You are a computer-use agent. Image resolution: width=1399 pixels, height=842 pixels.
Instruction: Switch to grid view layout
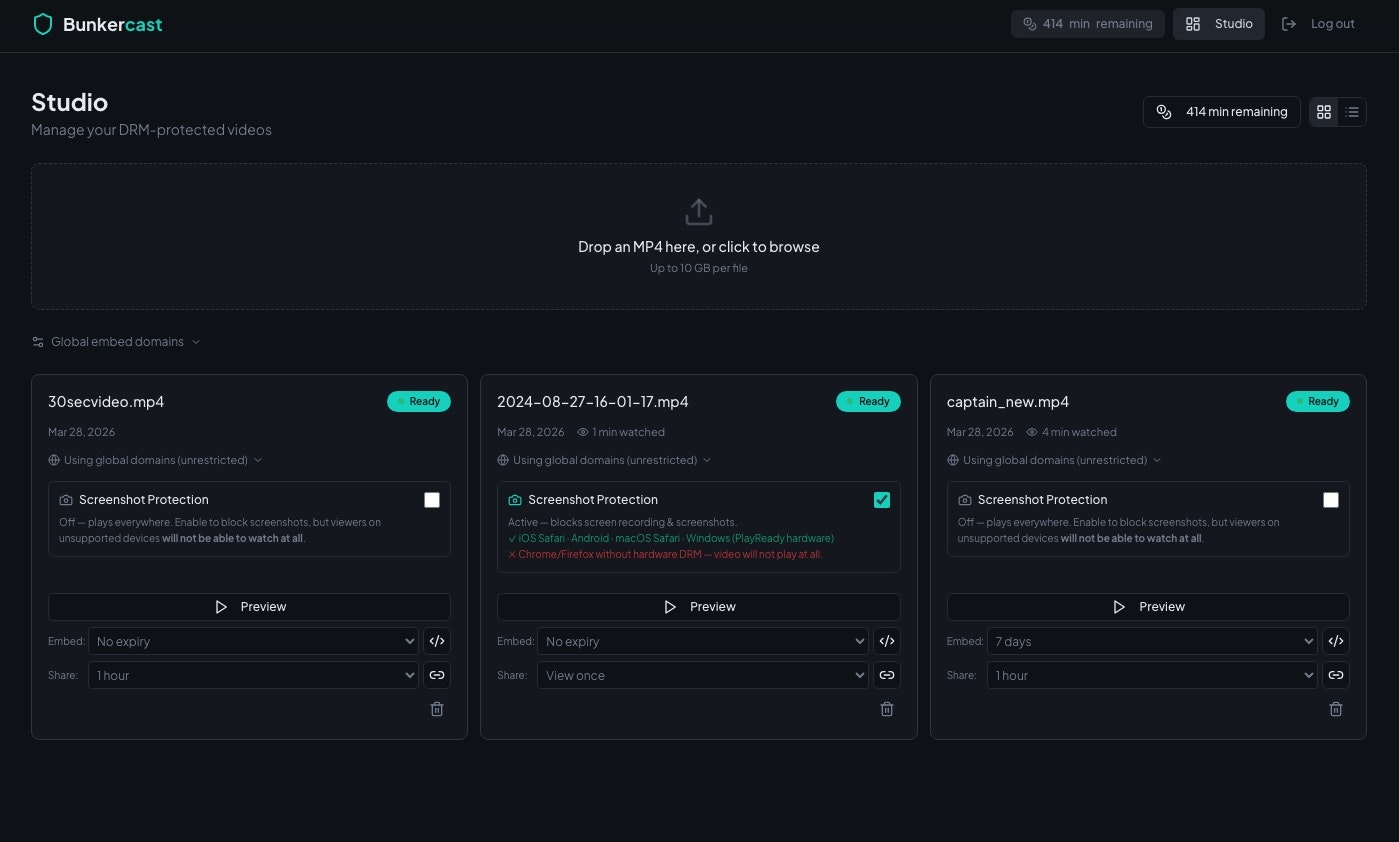click(1324, 112)
